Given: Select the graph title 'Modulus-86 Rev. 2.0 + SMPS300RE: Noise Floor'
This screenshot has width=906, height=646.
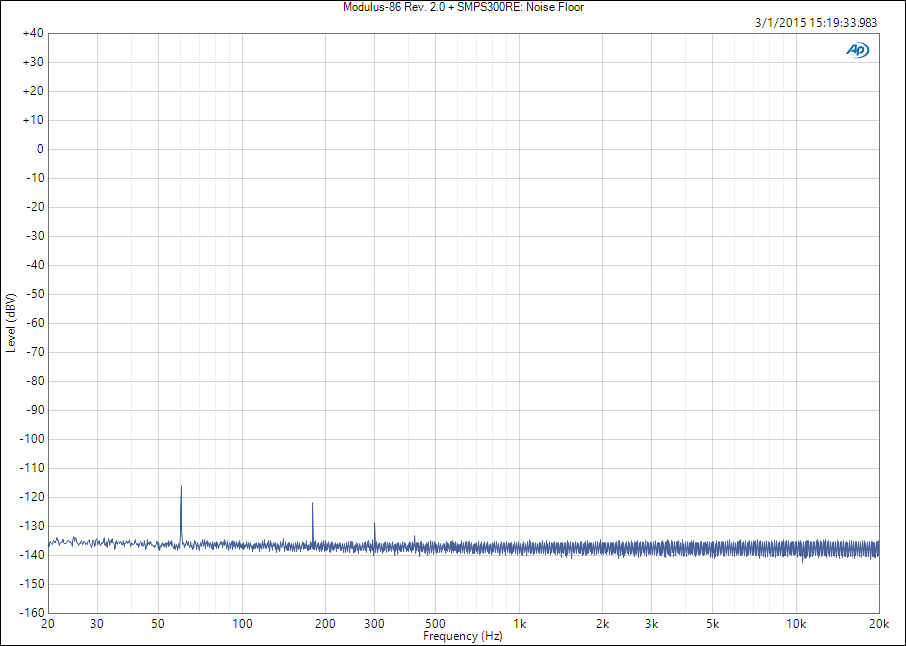Looking at the screenshot, I should tap(463, 7).
